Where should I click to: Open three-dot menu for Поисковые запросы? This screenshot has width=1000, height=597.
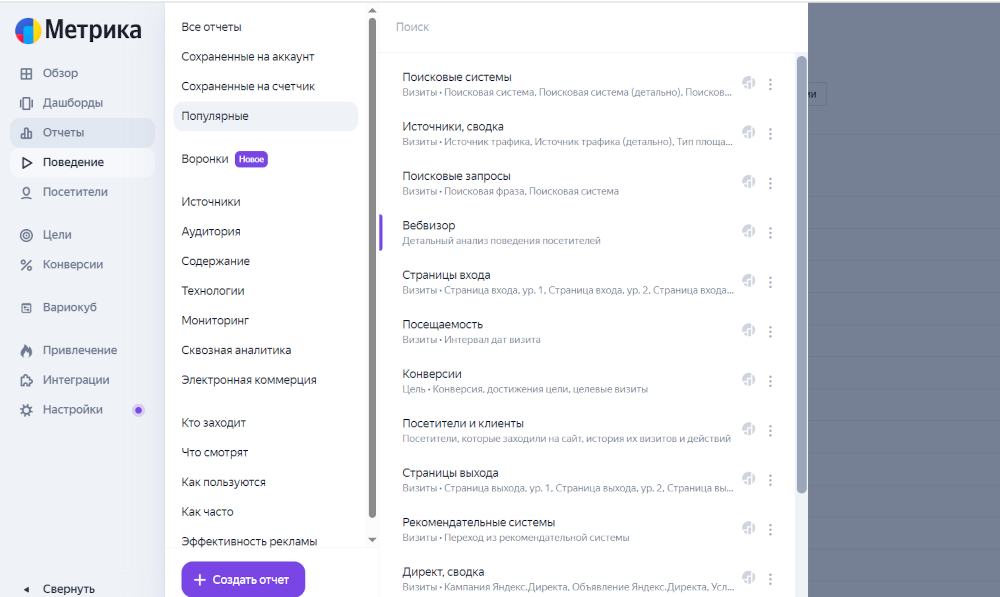point(770,183)
